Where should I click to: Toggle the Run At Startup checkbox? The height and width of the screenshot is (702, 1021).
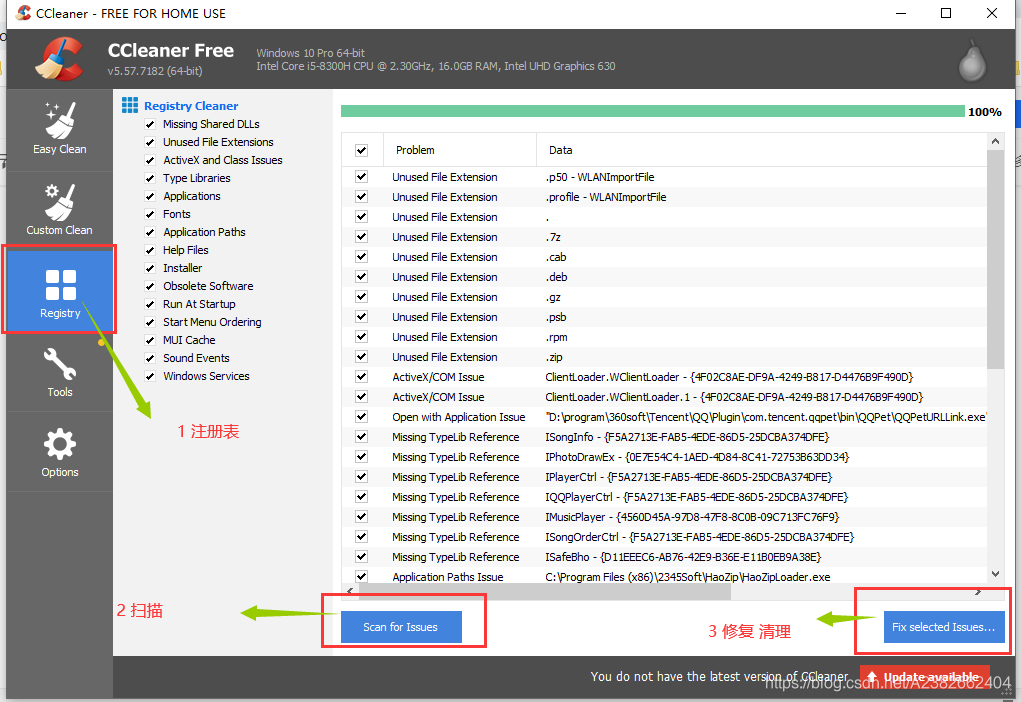[x=150, y=304]
